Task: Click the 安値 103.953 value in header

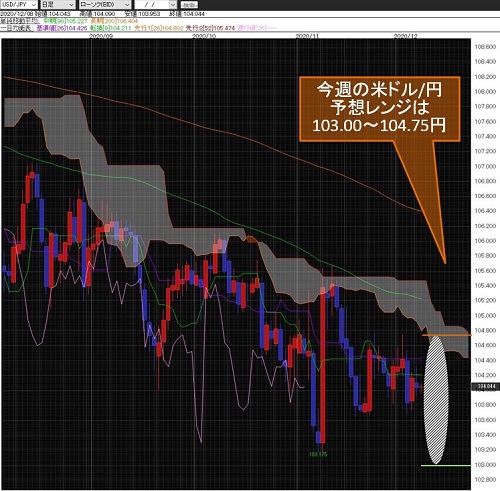Action: tap(142, 14)
